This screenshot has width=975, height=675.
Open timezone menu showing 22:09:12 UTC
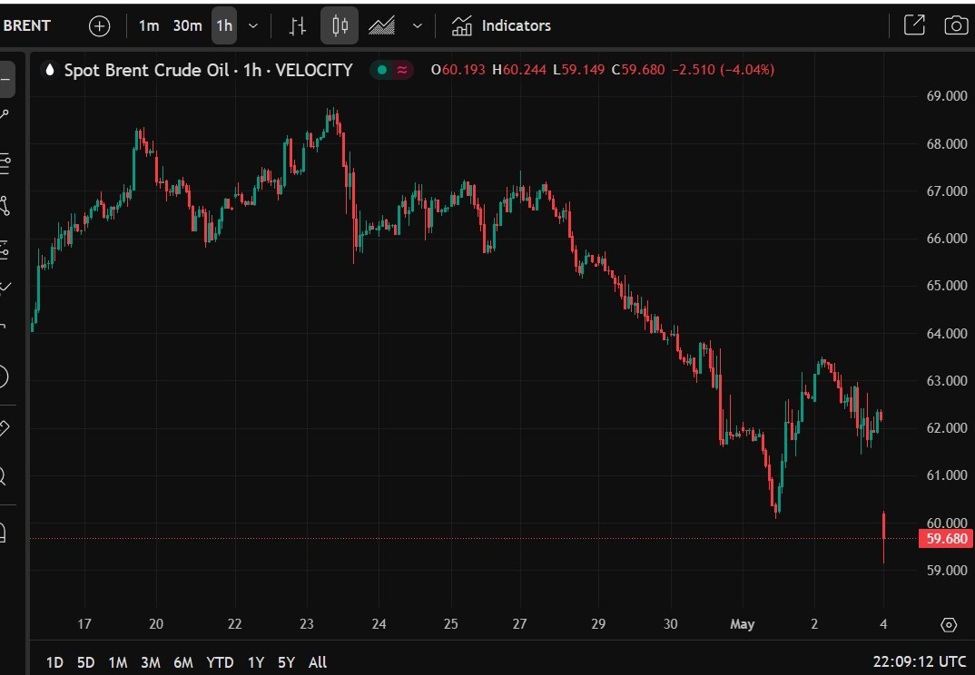pos(919,662)
